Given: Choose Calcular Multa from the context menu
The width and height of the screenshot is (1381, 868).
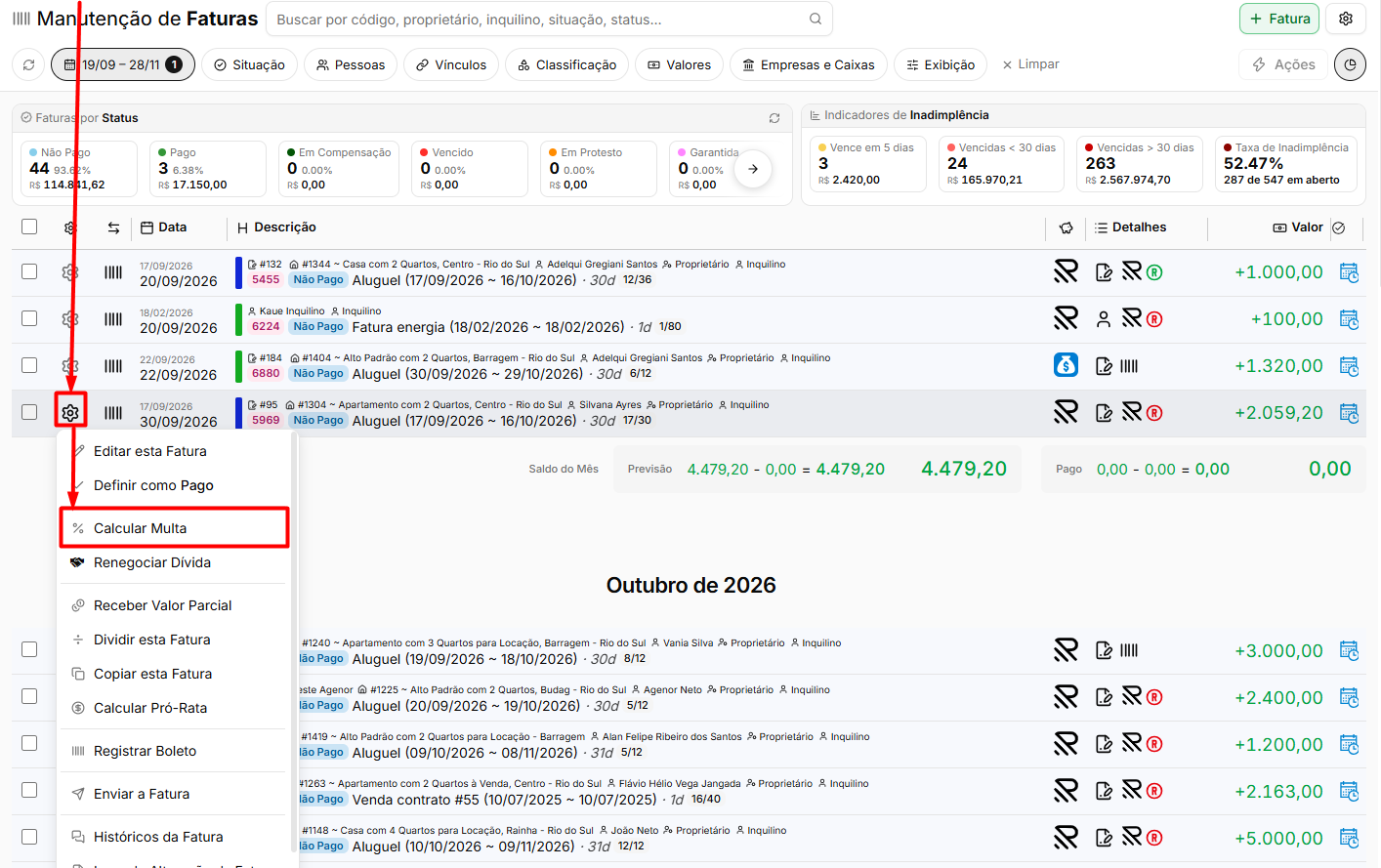Looking at the screenshot, I should coord(175,528).
